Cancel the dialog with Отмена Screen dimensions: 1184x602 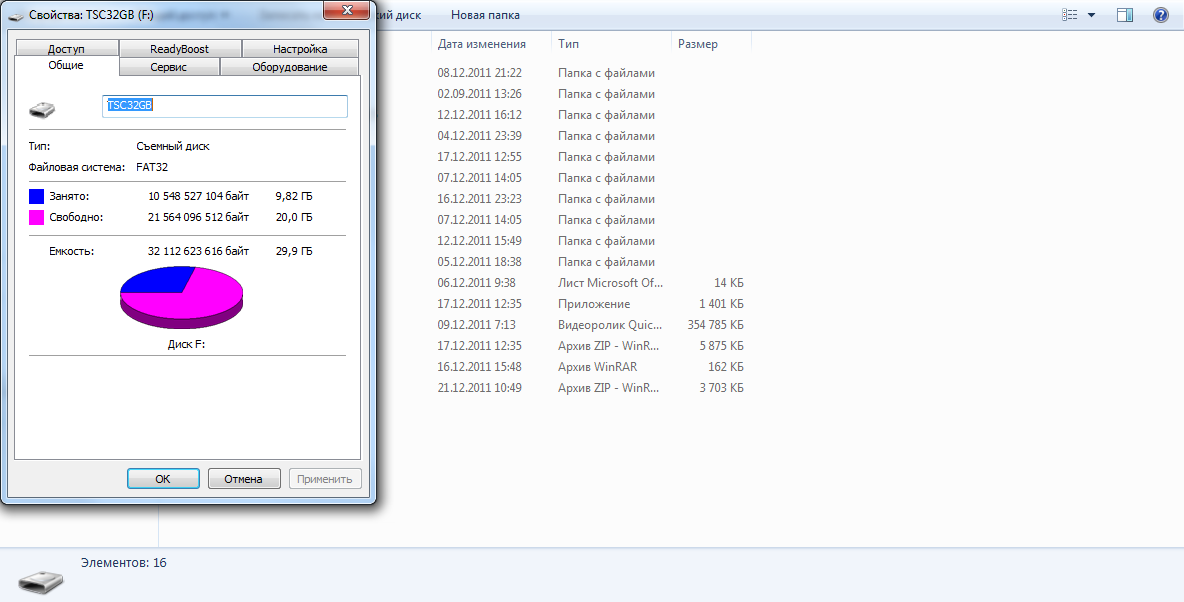click(x=244, y=479)
